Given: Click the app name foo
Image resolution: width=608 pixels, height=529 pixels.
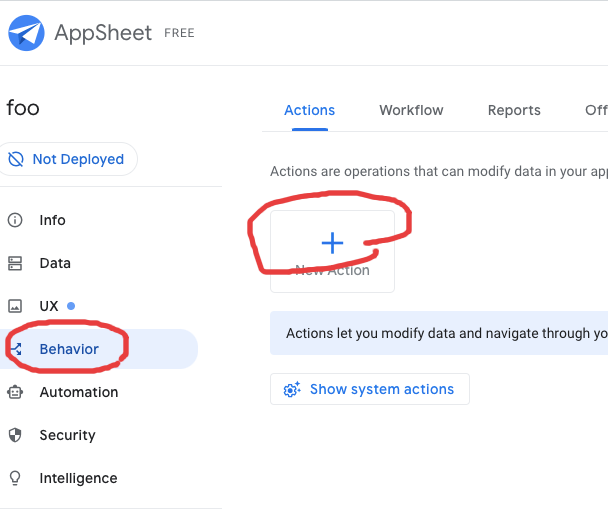Looking at the screenshot, I should pyautogui.click(x=23, y=108).
